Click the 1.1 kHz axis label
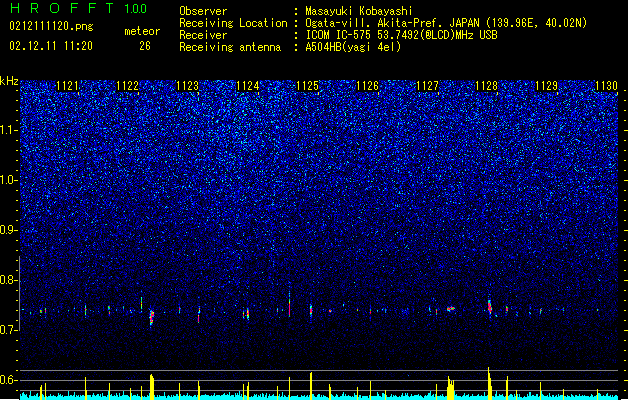The width and height of the screenshot is (629, 400). (x=9, y=130)
